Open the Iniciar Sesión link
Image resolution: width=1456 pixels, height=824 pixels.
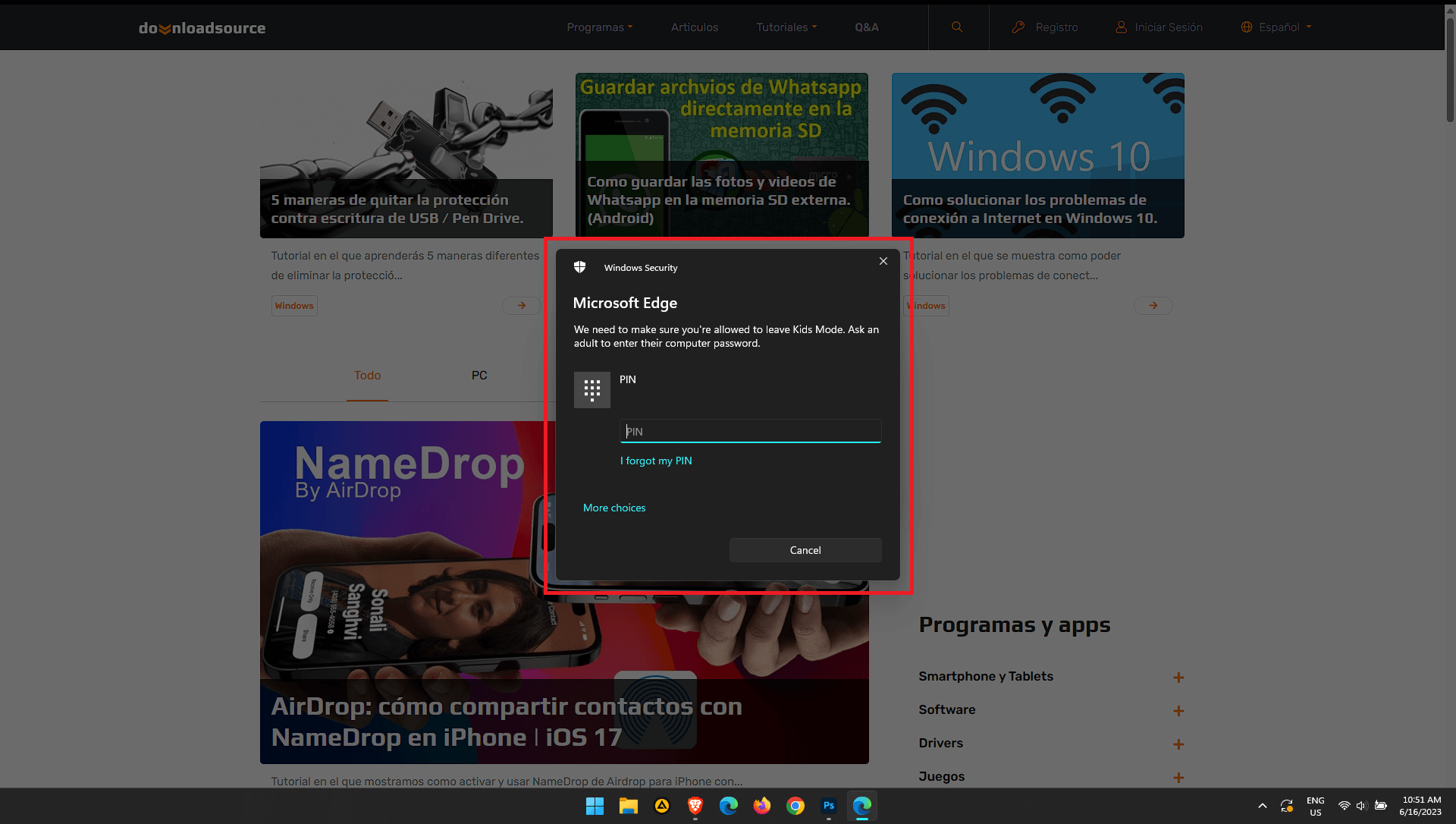(x=1159, y=27)
